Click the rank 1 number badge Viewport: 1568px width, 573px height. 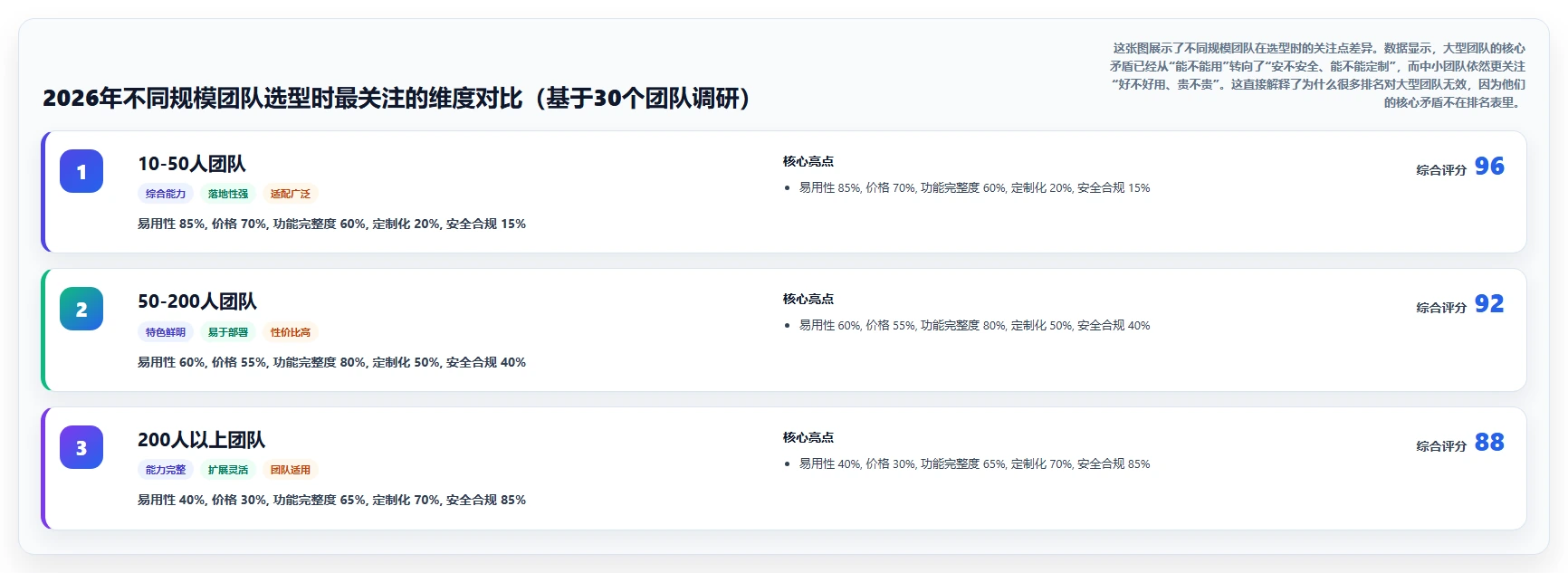(x=81, y=171)
